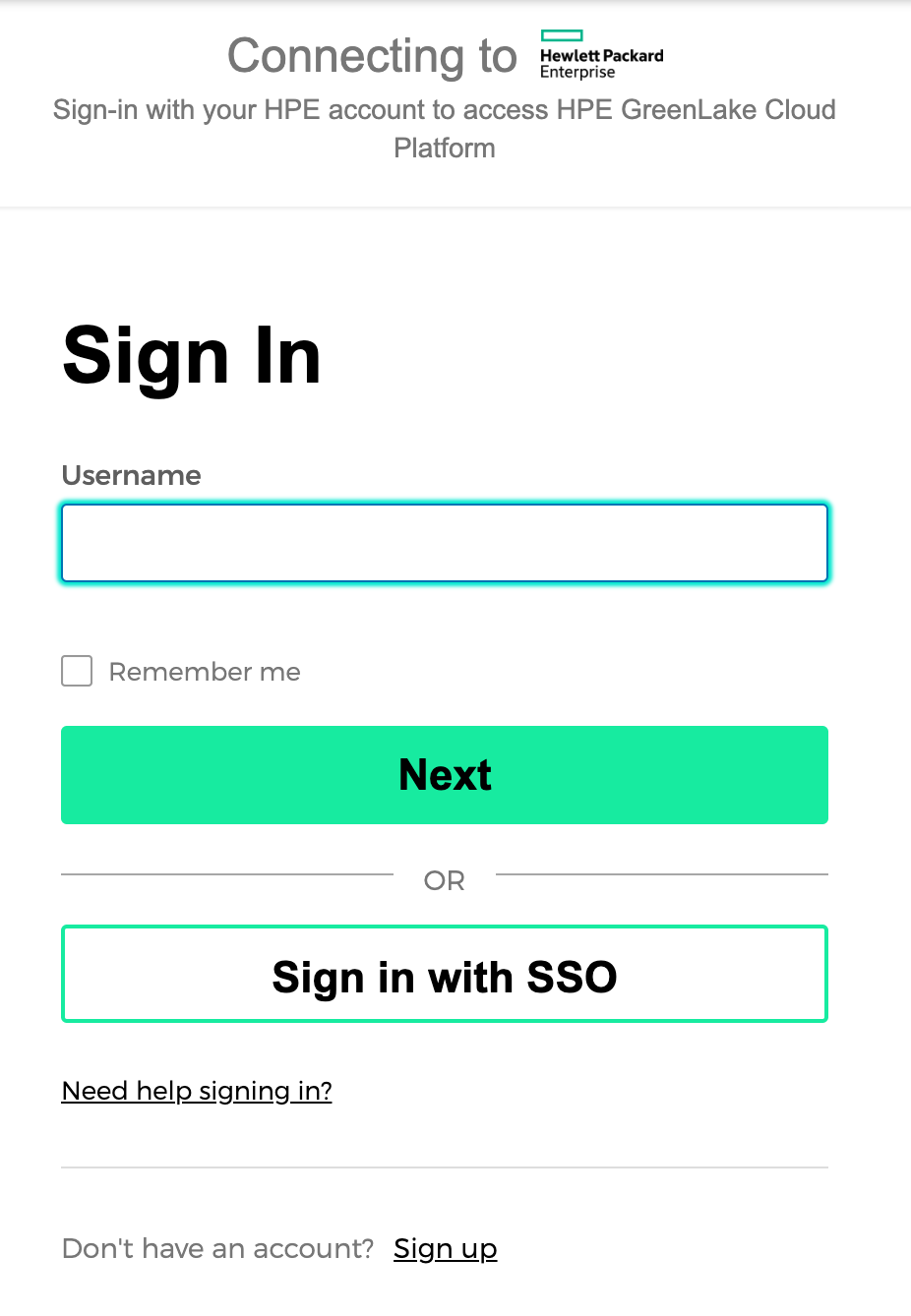Click the header separator line below Platform
Screen dimensions: 911x1316
(455, 207)
